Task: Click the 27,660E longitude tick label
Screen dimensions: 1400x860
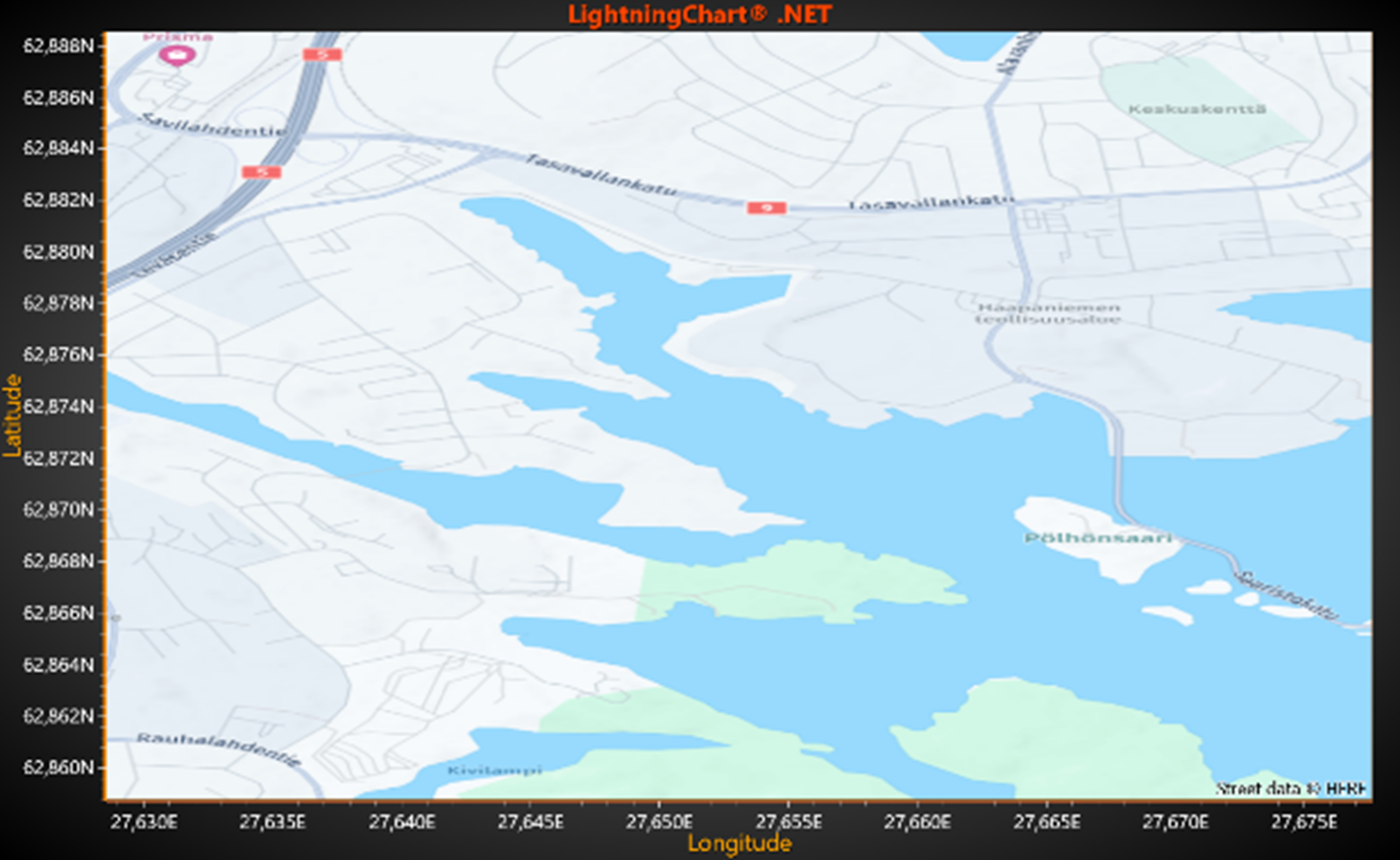Action: (x=918, y=821)
